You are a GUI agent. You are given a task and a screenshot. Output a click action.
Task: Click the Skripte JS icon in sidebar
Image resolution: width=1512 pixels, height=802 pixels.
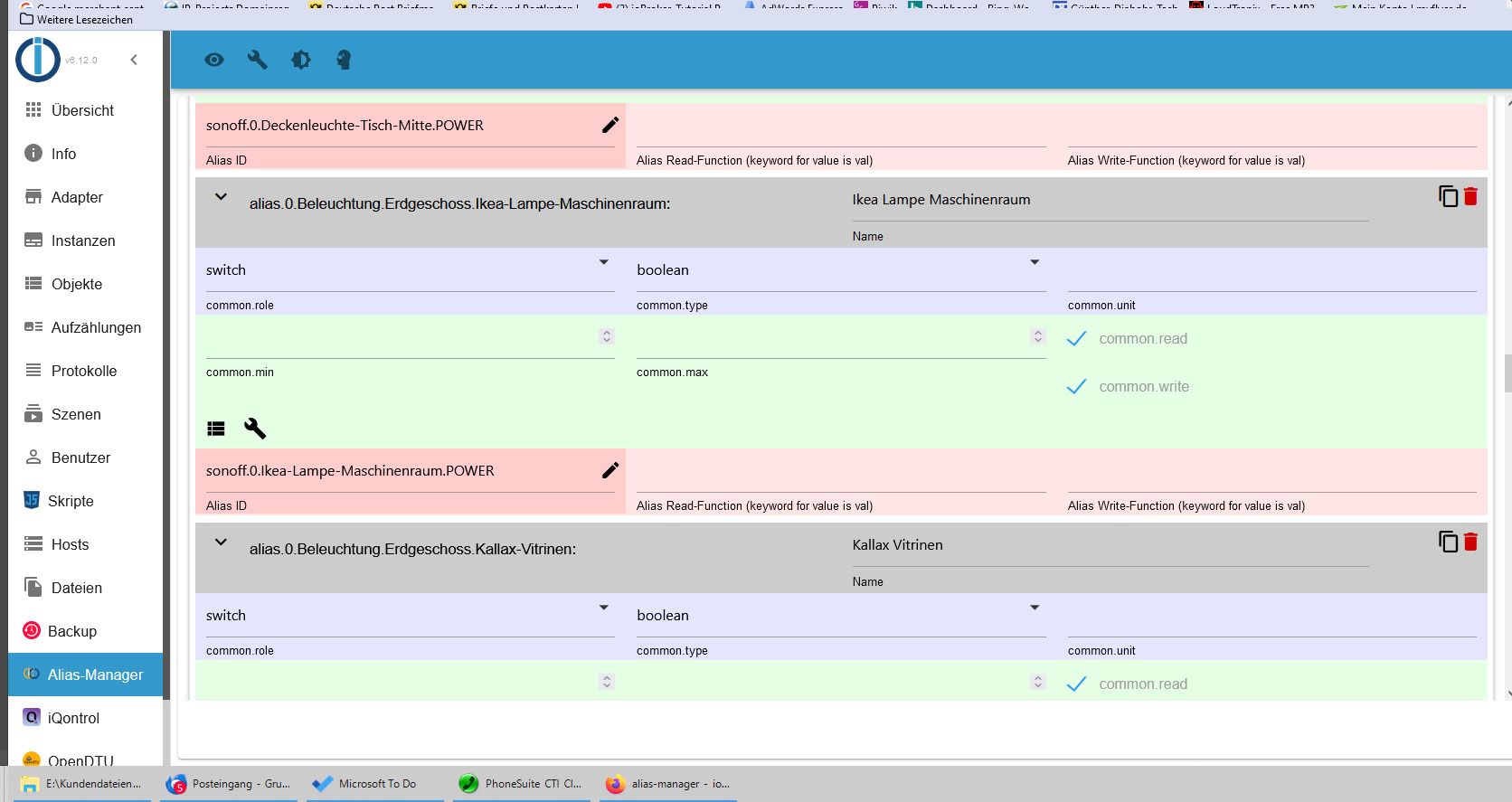[x=32, y=501]
